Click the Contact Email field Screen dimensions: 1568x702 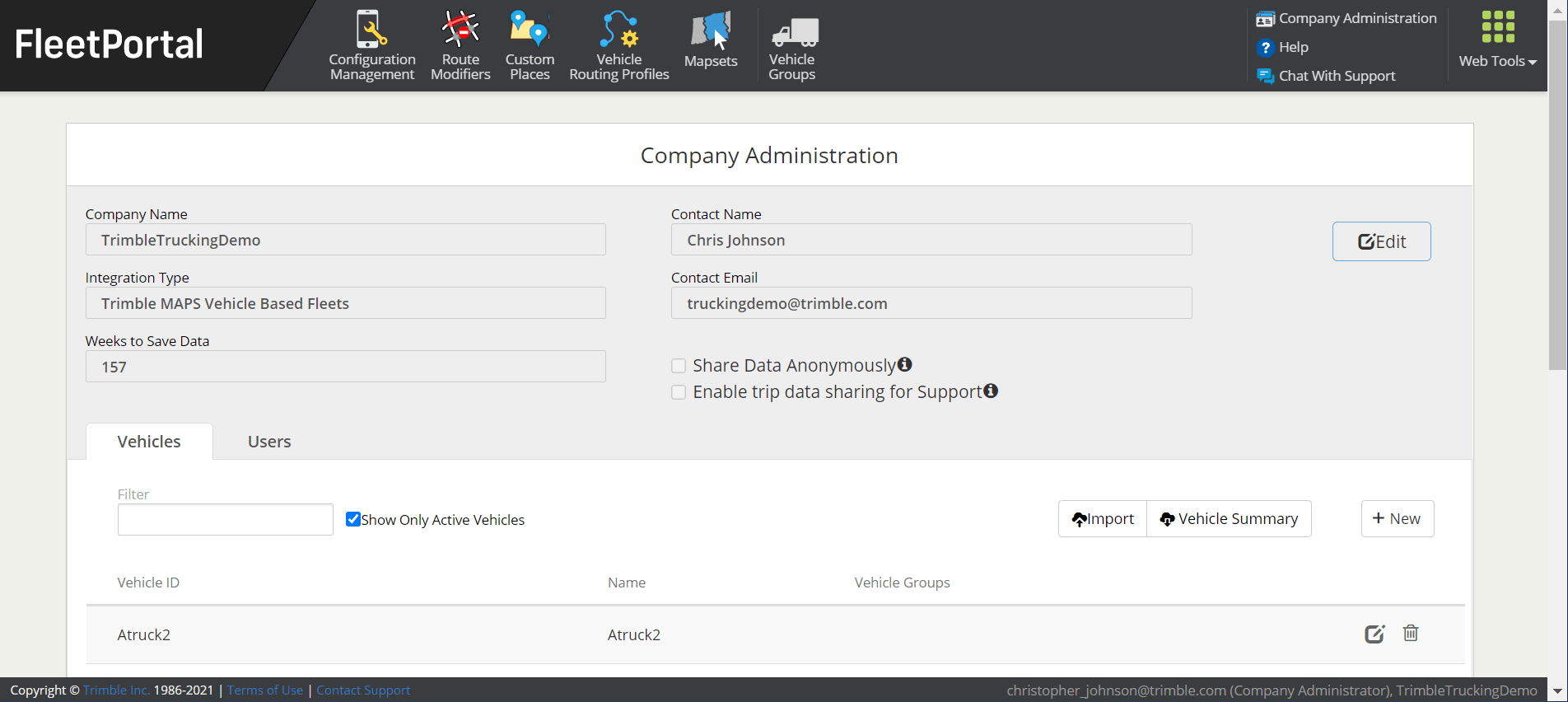pyautogui.click(x=931, y=303)
